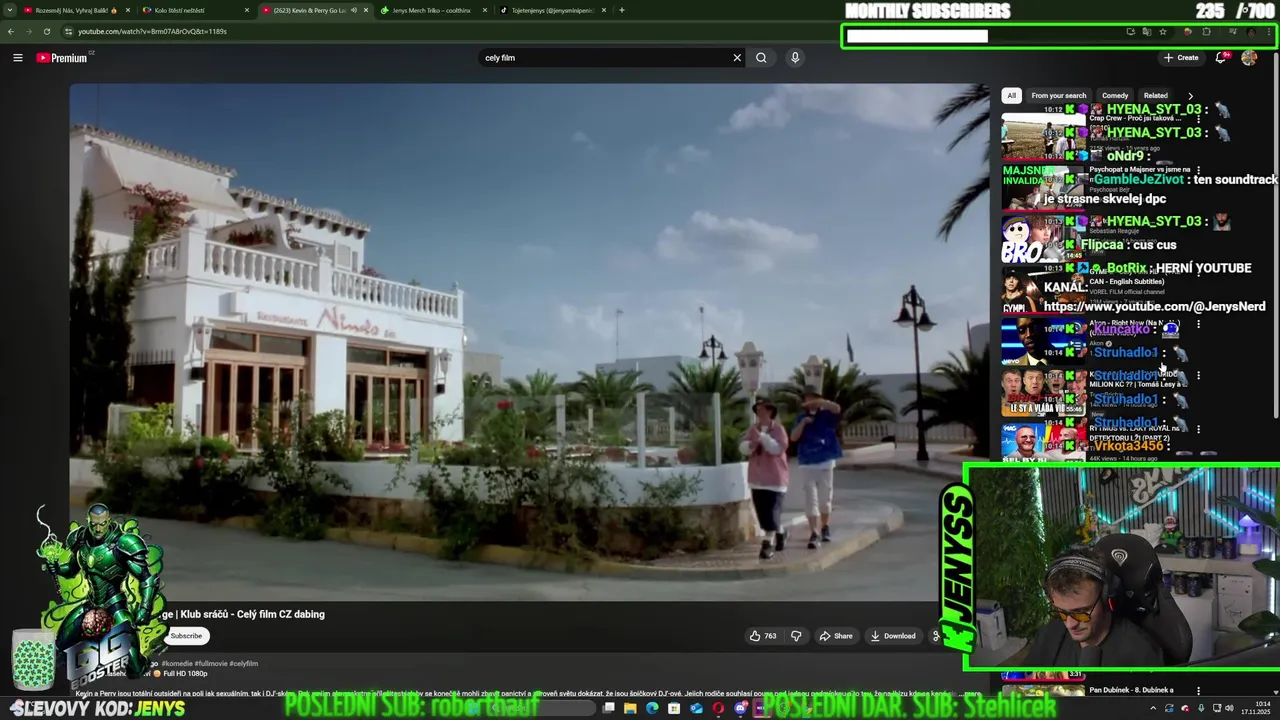The width and height of the screenshot is (1280, 720).
Task: Click the Create button
Action: tap(1181, 58)
